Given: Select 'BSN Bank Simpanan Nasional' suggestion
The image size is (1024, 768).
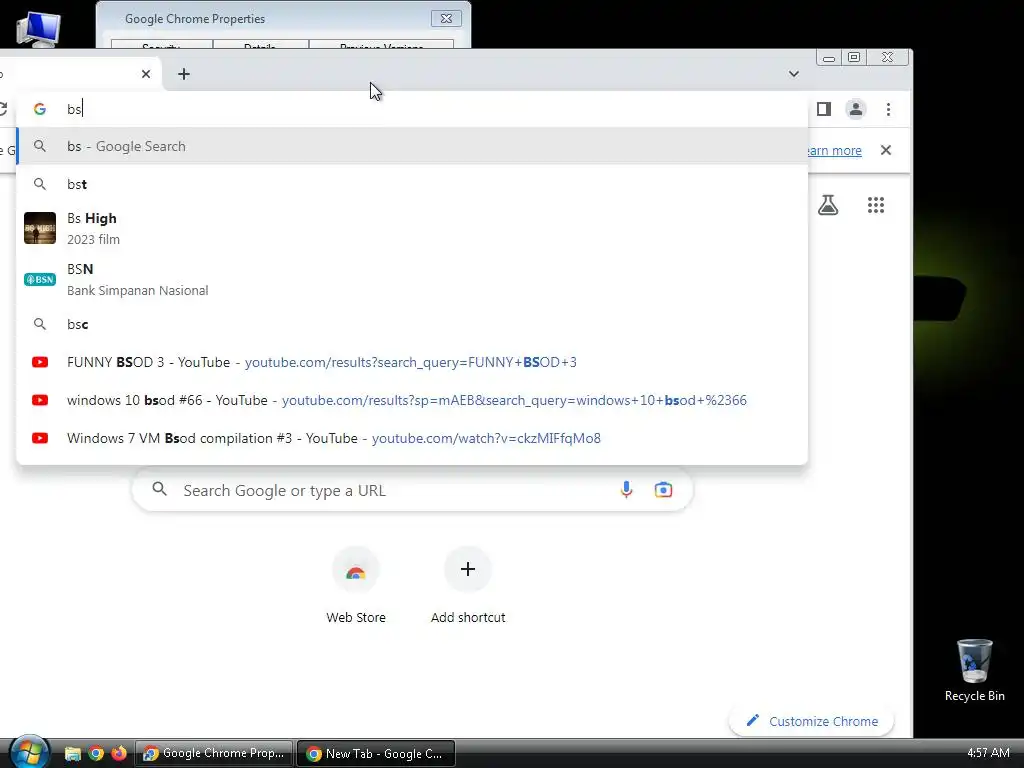Looking at the screenshot, I should pos(412,280).
